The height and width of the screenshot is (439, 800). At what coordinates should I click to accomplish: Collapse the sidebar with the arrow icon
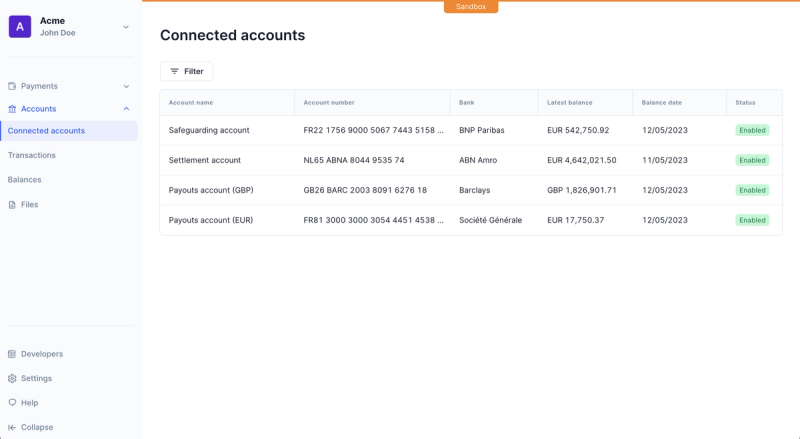[x=12, y=427]
